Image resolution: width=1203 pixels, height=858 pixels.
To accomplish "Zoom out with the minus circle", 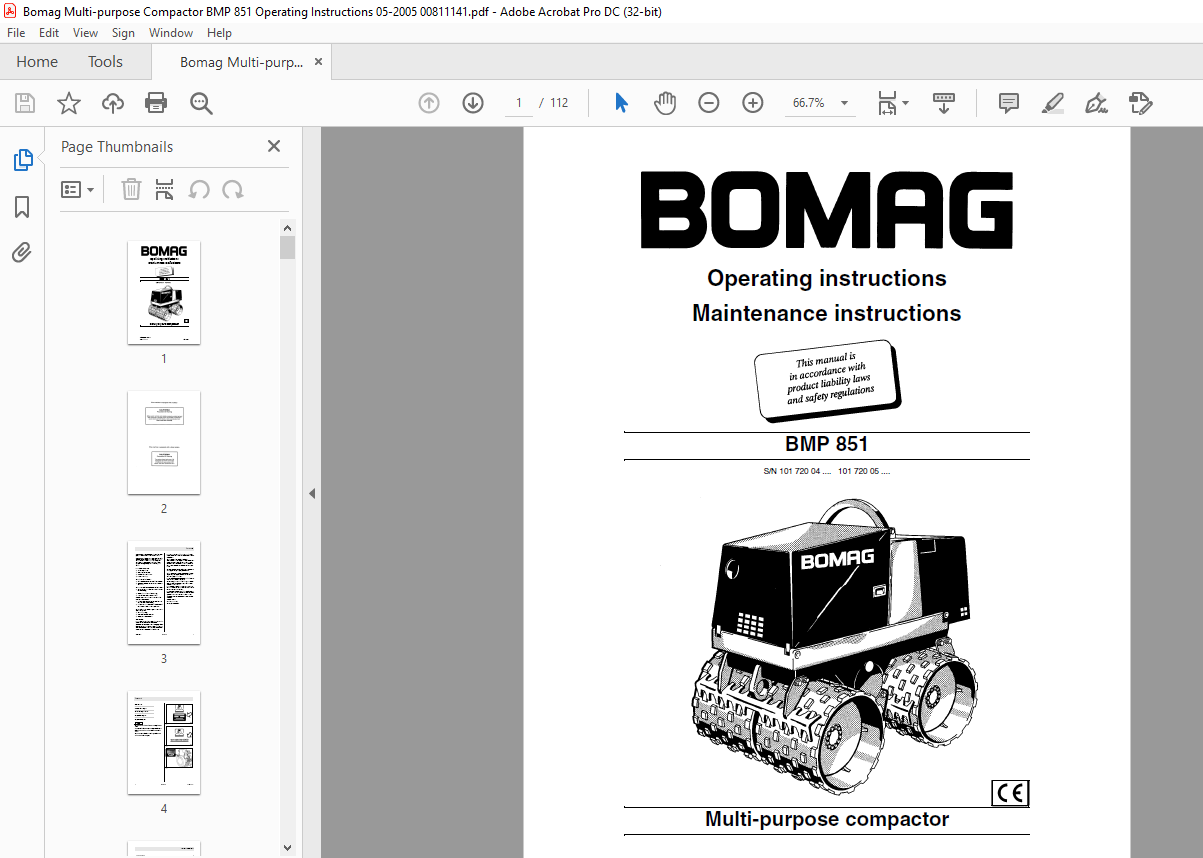I will point(709,103).
